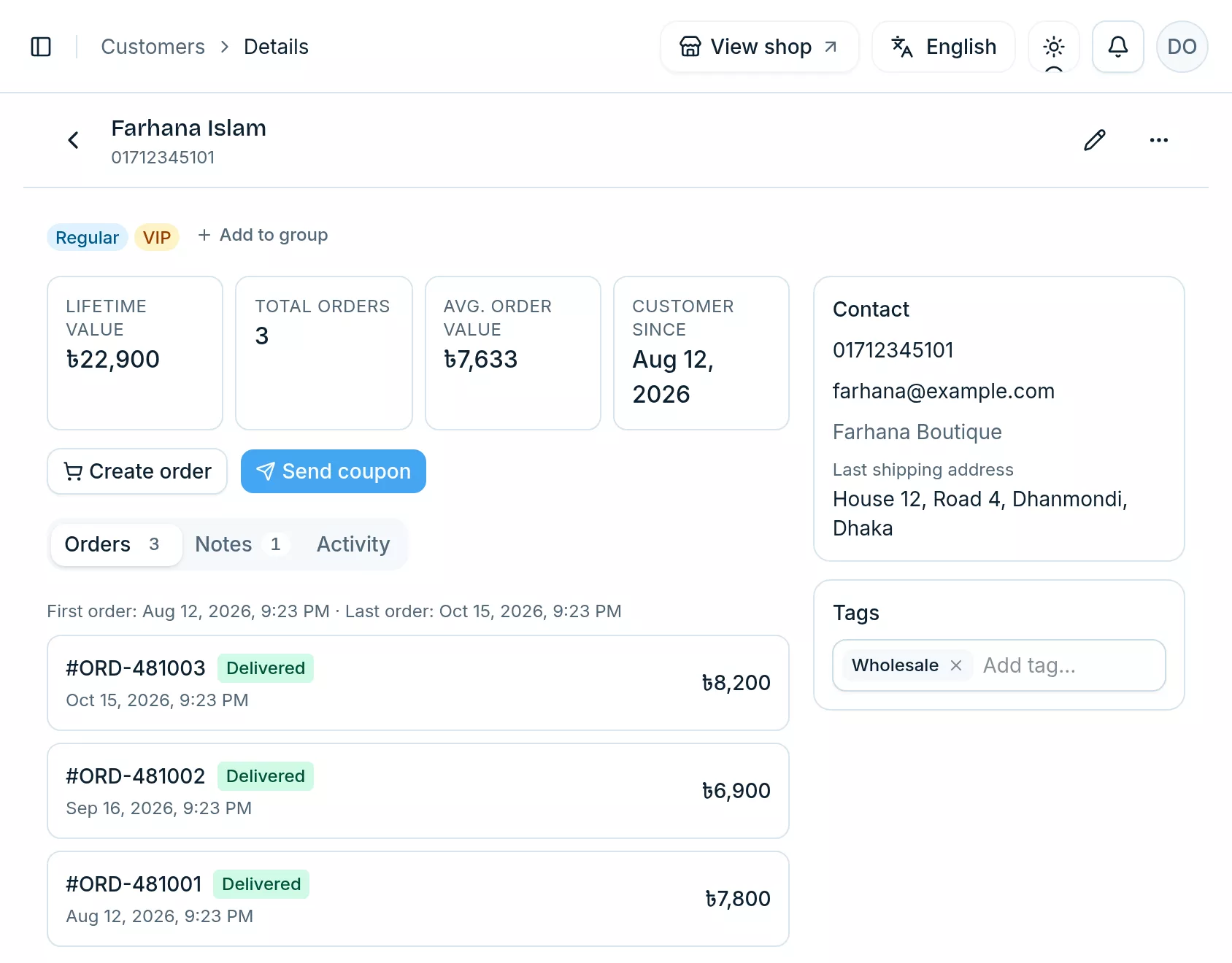Remove the Wholesale tag
Image resolution: width=1232 pixels, height=963 pixels.
(x=956, y=665)
